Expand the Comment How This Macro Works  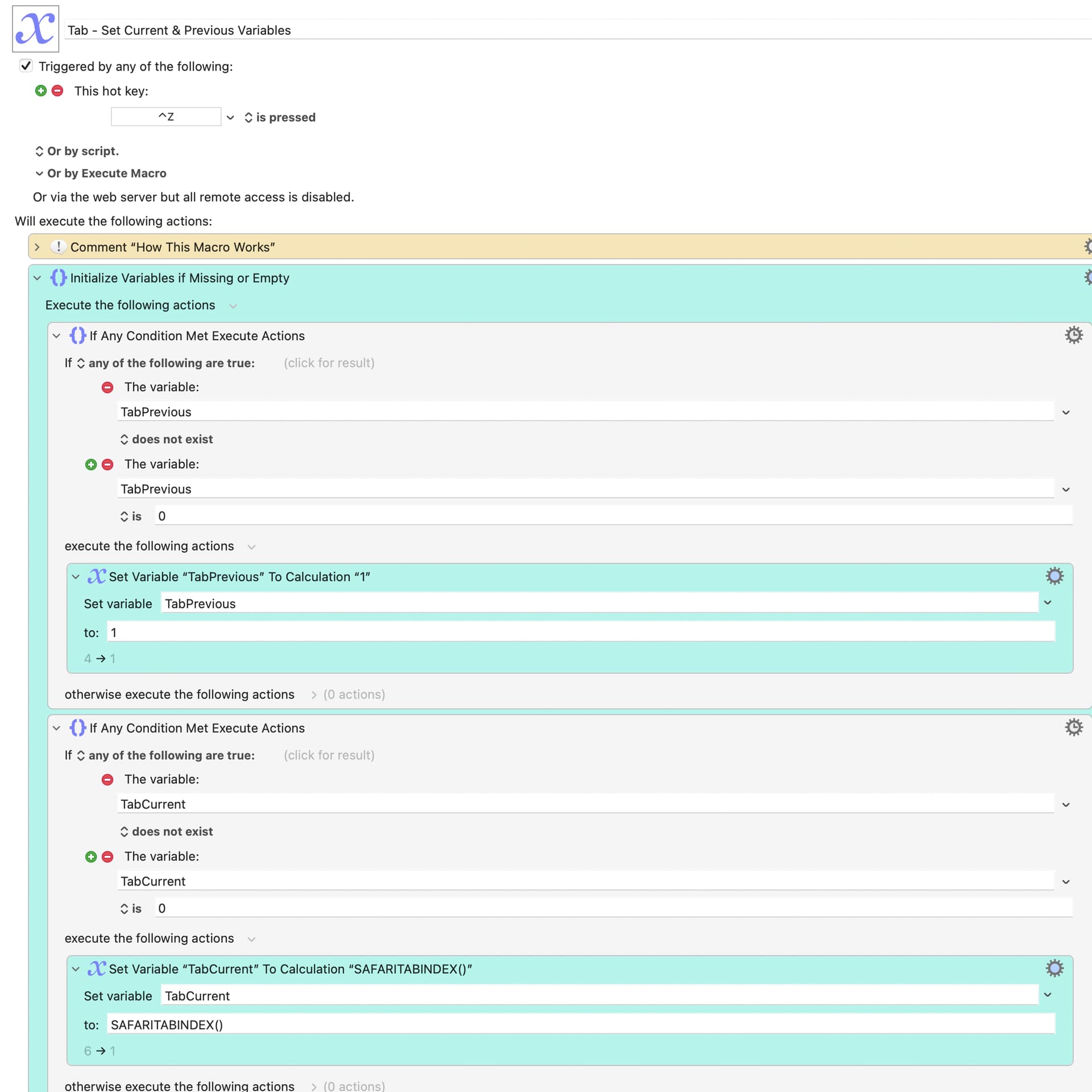(x=37, y=247)
